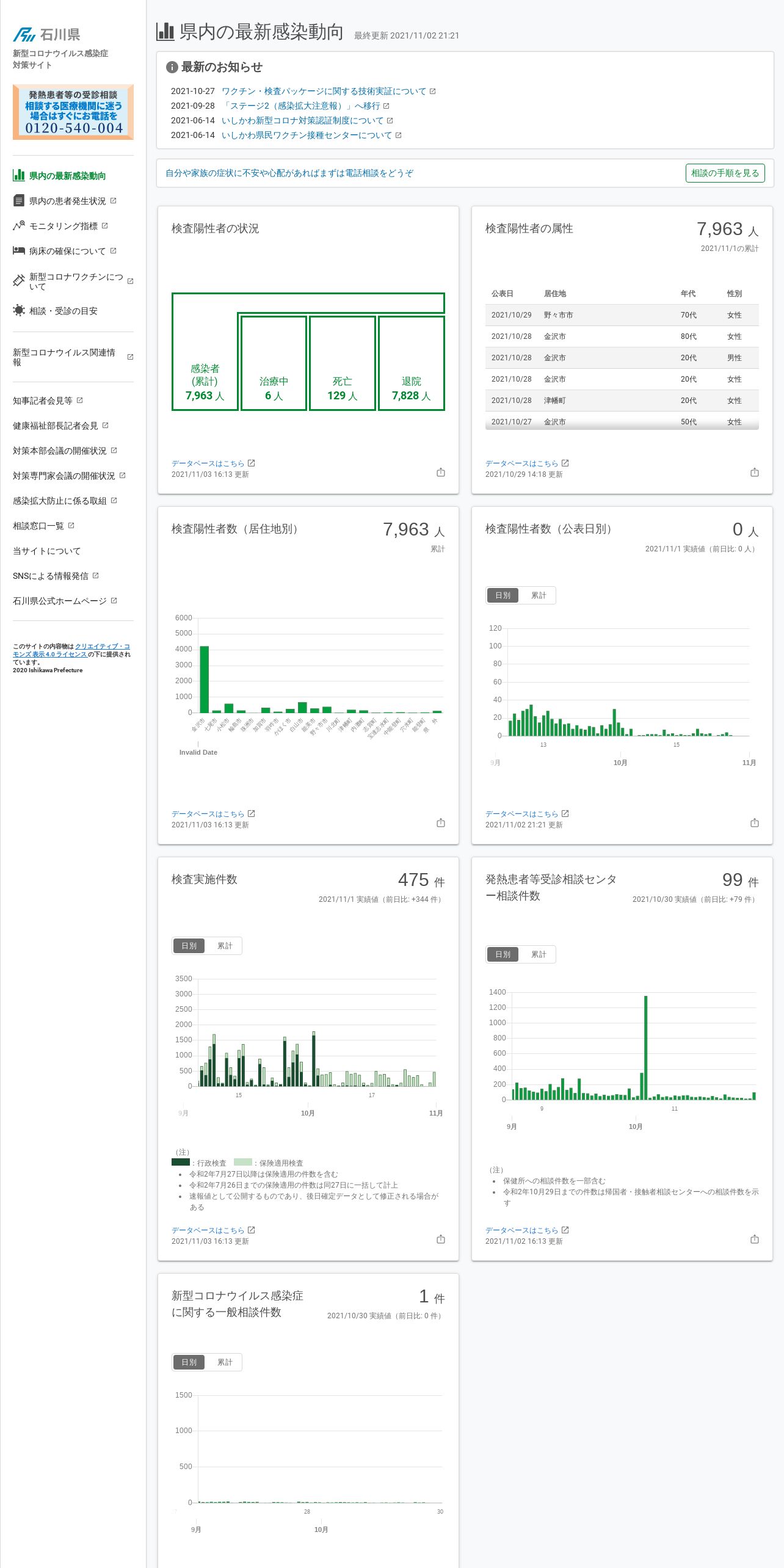Click the 保険適用検査 light green legend swatch
The height and width of the screenshot is (1568, 784).
(x=243, y=1162)
